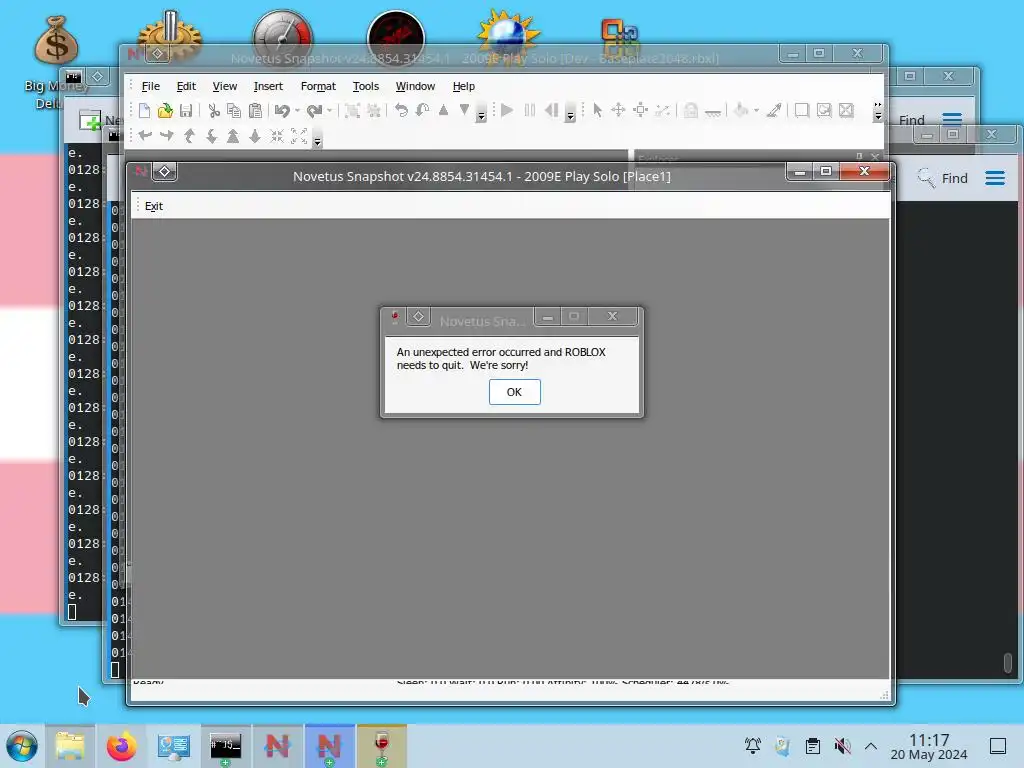Click the Exit menu in Place1 window
The height and width of the screenshot is (768, 1024).
tap(153, 206)
